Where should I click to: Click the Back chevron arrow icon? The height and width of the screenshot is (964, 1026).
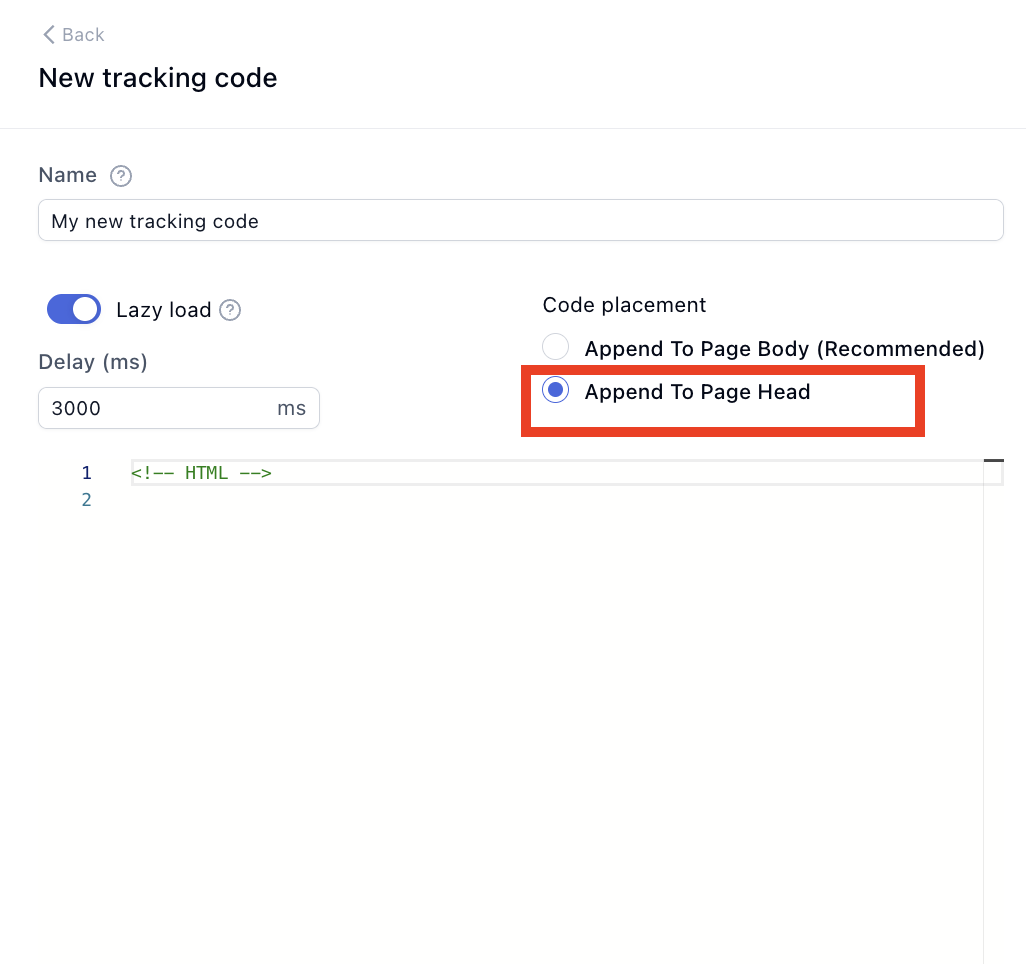(x=48, y=35)
